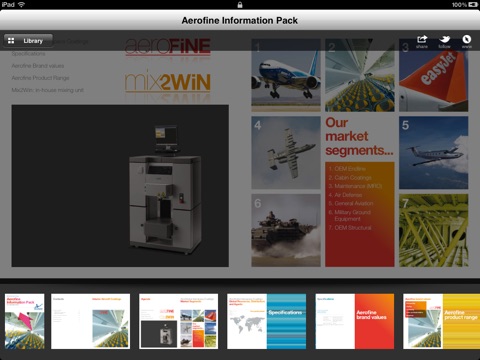The height and width of the screenshot is (360, 480).
Task: Select the market segments spread thumbnail
Action: (179, 321)
